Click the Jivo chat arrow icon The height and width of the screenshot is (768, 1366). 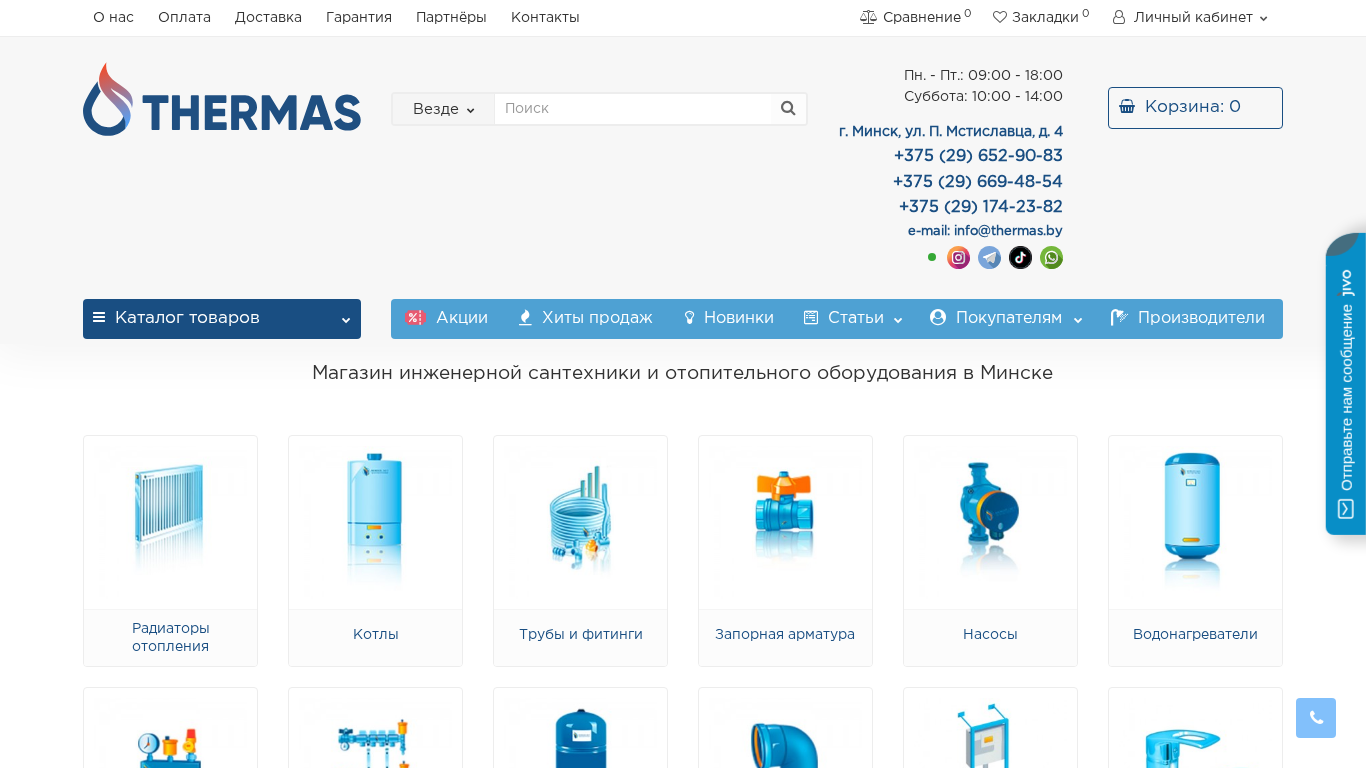pyautogui.click(x=1345, y=509)
